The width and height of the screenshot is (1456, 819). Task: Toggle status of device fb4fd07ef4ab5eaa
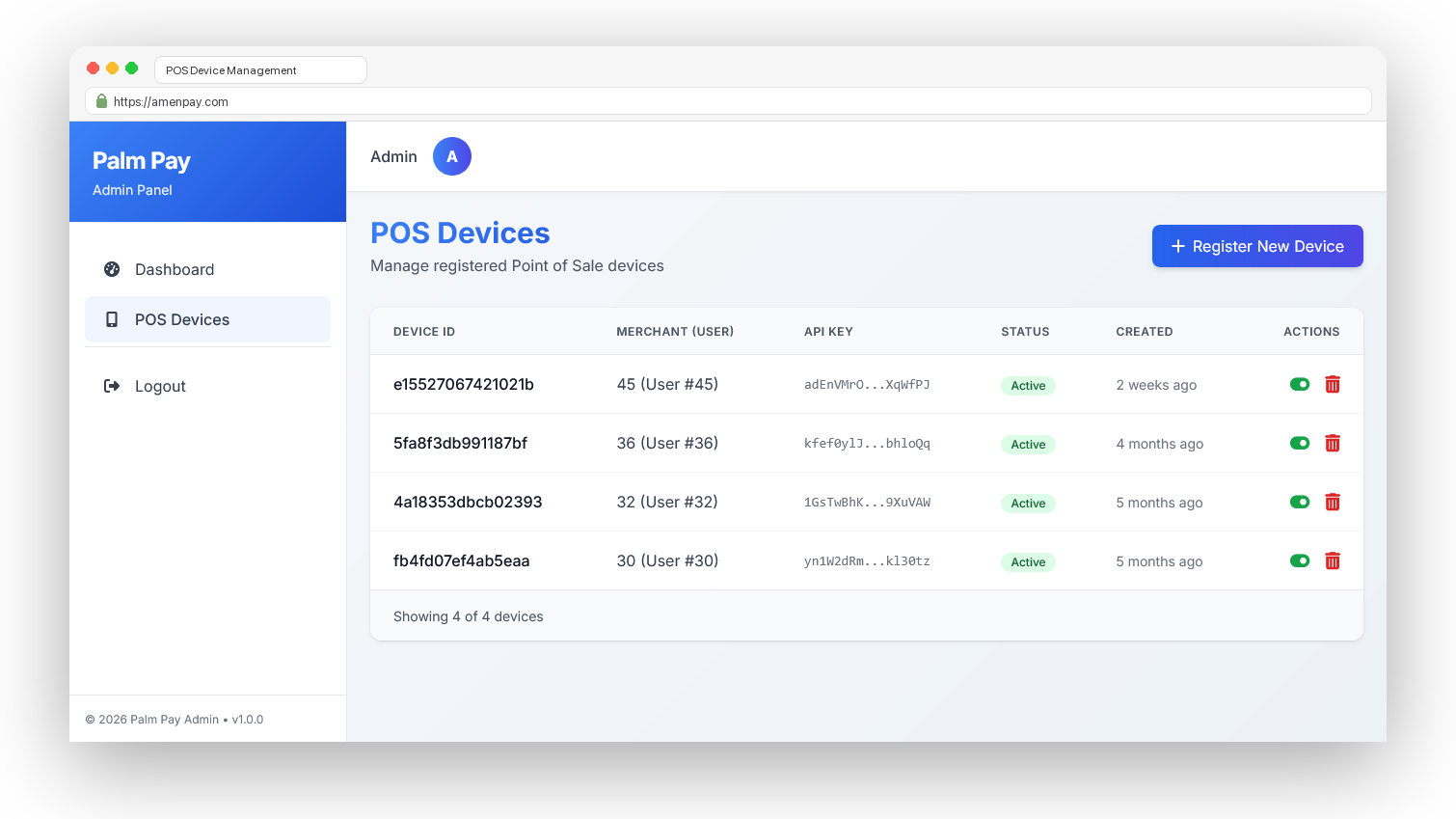click(1300, 560)
